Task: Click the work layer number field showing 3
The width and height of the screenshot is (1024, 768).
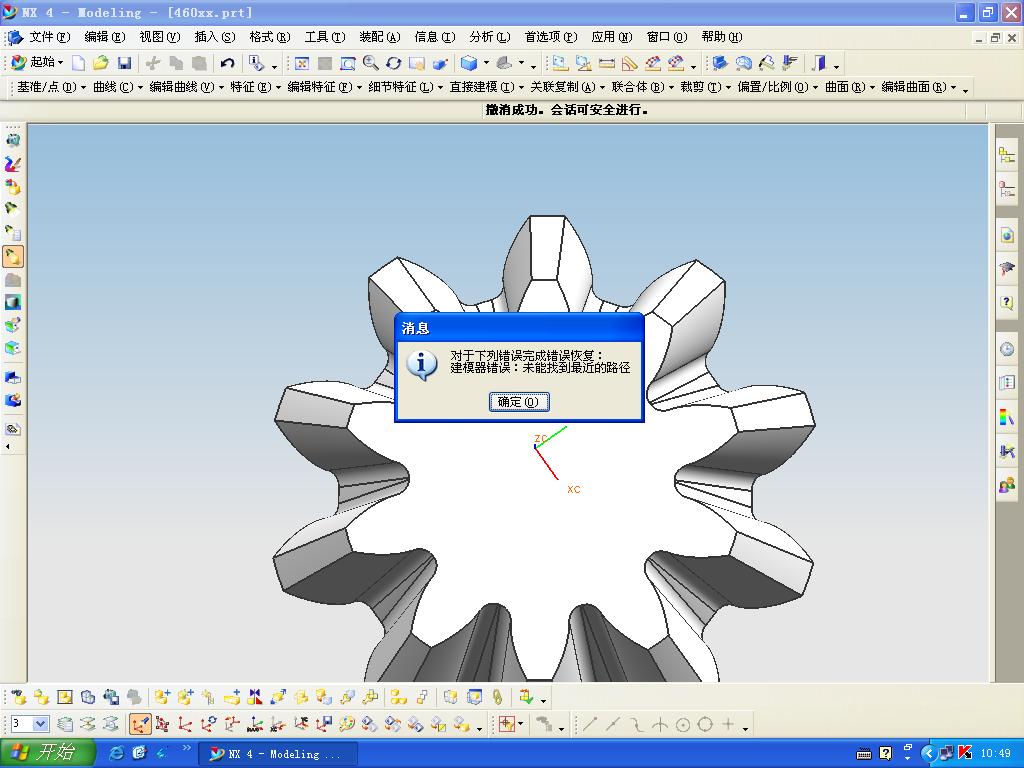Action: pyautogui.click(x=21, y=724)
